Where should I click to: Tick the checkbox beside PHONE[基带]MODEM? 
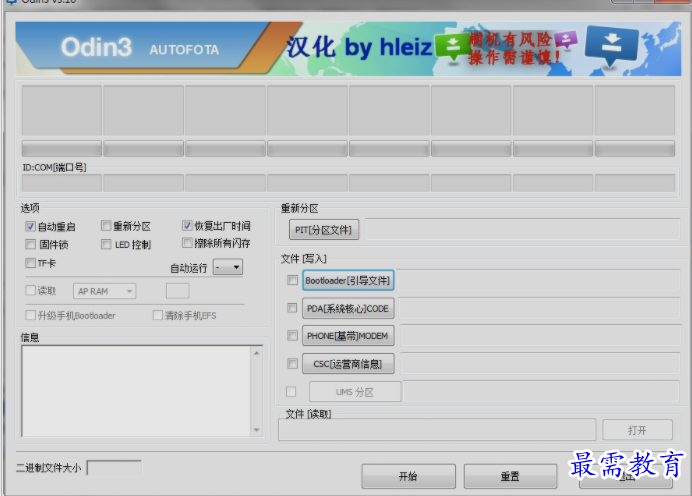(292, 336)
